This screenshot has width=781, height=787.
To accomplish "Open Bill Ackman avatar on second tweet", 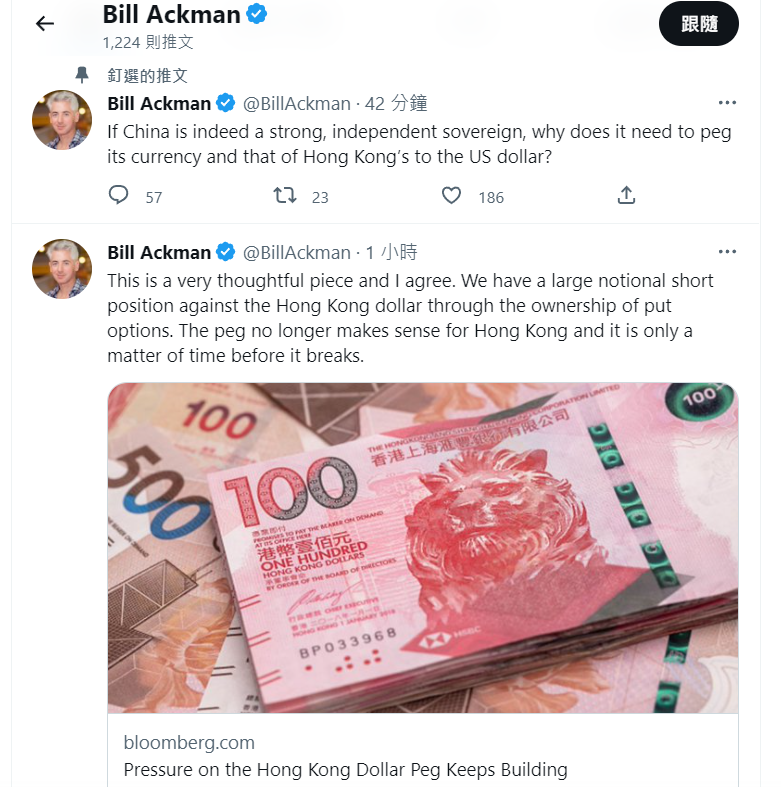I will (62, 269).
